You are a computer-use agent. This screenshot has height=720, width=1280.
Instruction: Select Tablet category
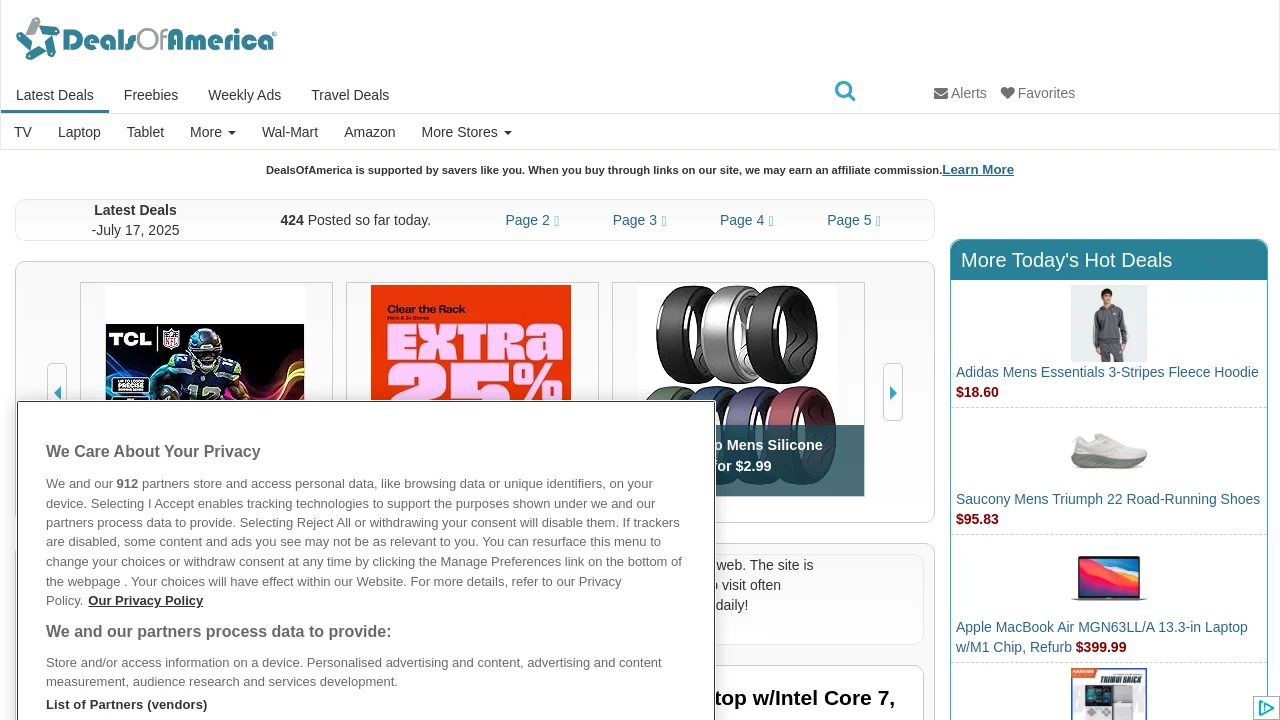[145, 132]
